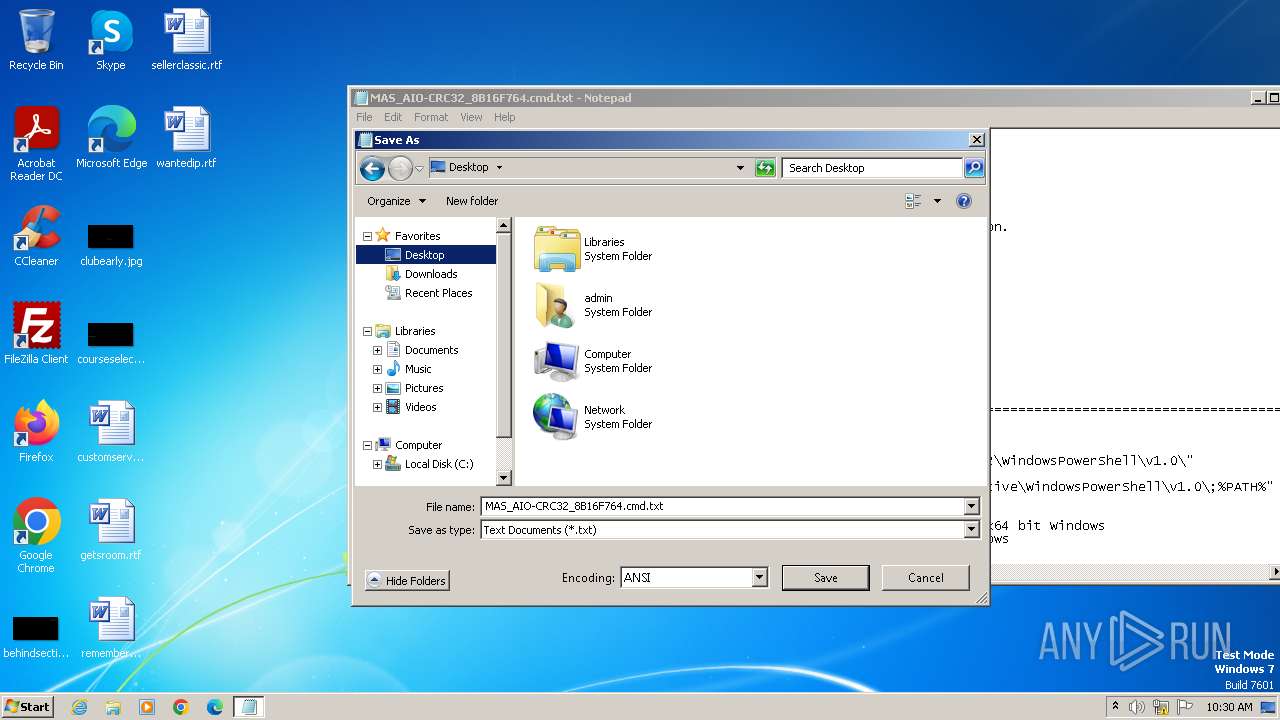Expand the Local Disk (C:) node
This screenshot has height=720, width=1280.
[x=377, y=464]
